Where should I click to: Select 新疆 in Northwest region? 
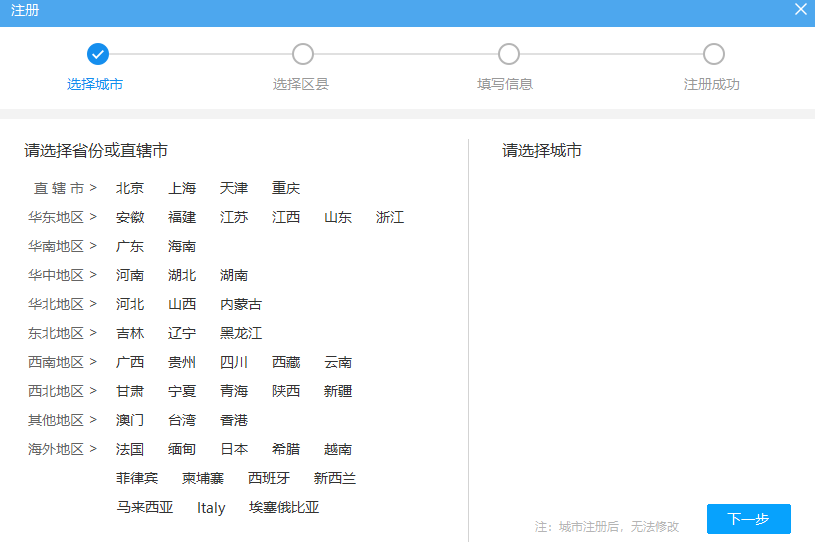point(338,391)
